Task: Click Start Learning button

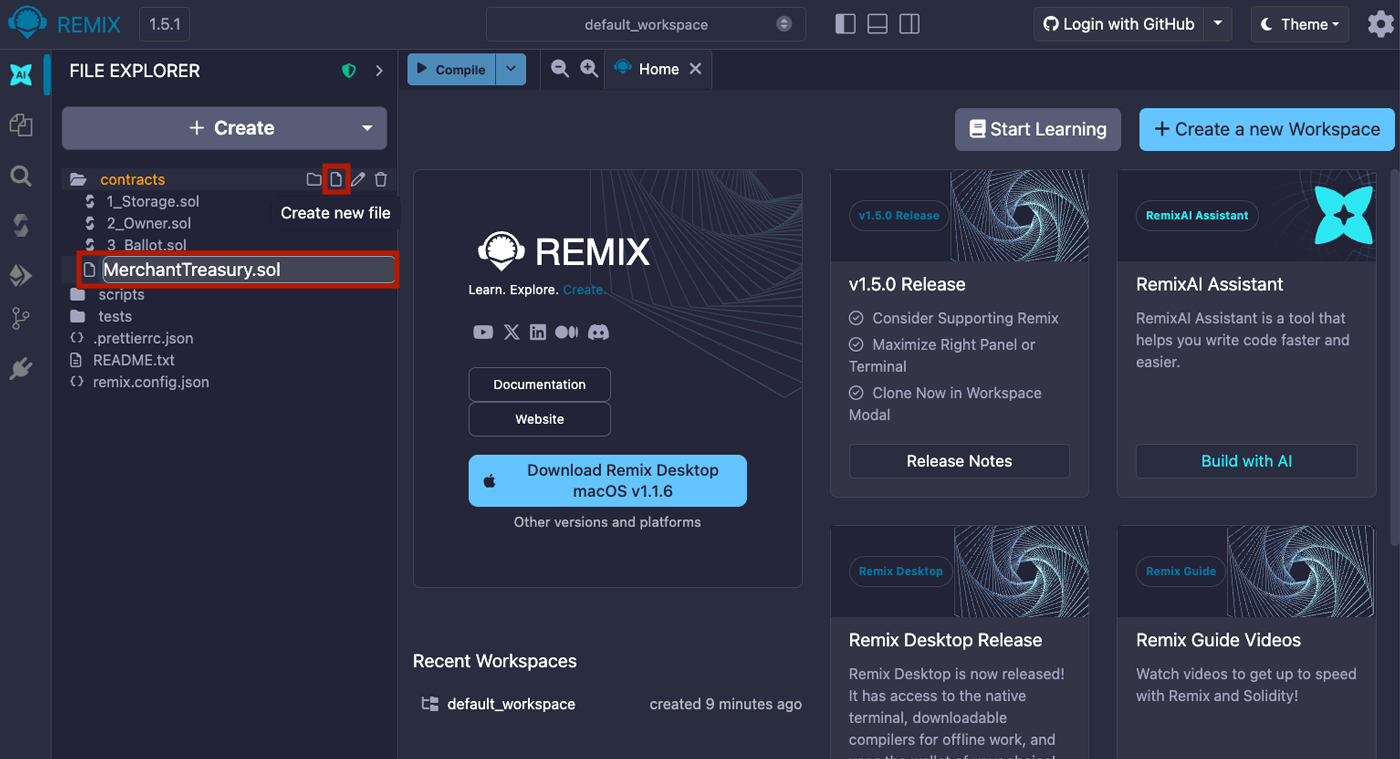Action: point(1038,129)
